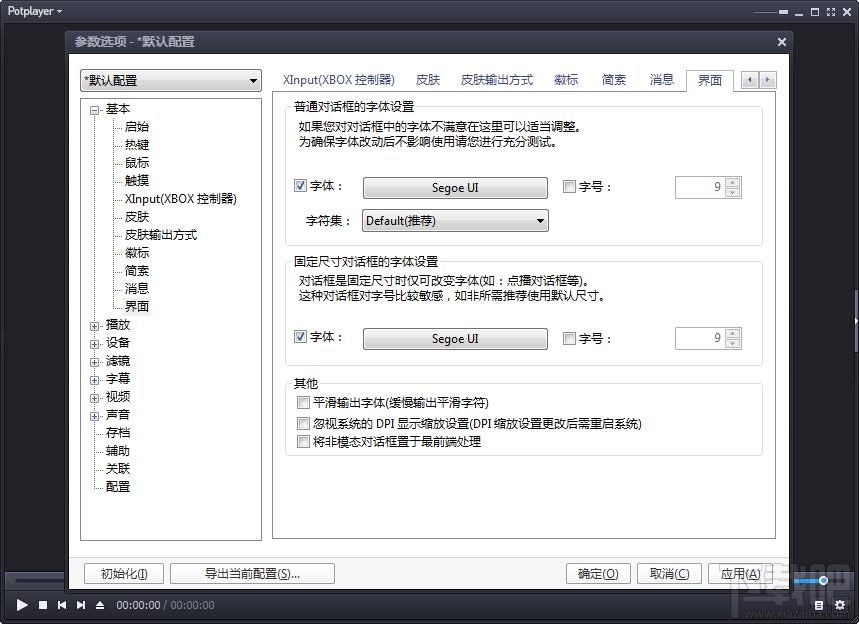This screenshot has height=624, width=859.
Task: Expand the 声音 tree node
Action: (x=94, y=416)
